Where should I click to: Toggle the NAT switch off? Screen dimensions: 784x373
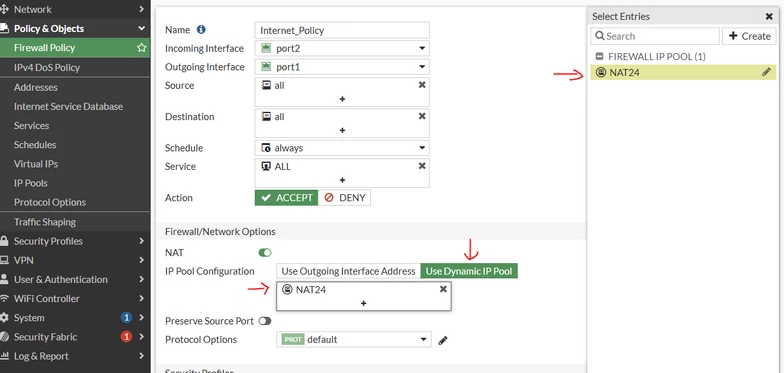coord(265,253)
